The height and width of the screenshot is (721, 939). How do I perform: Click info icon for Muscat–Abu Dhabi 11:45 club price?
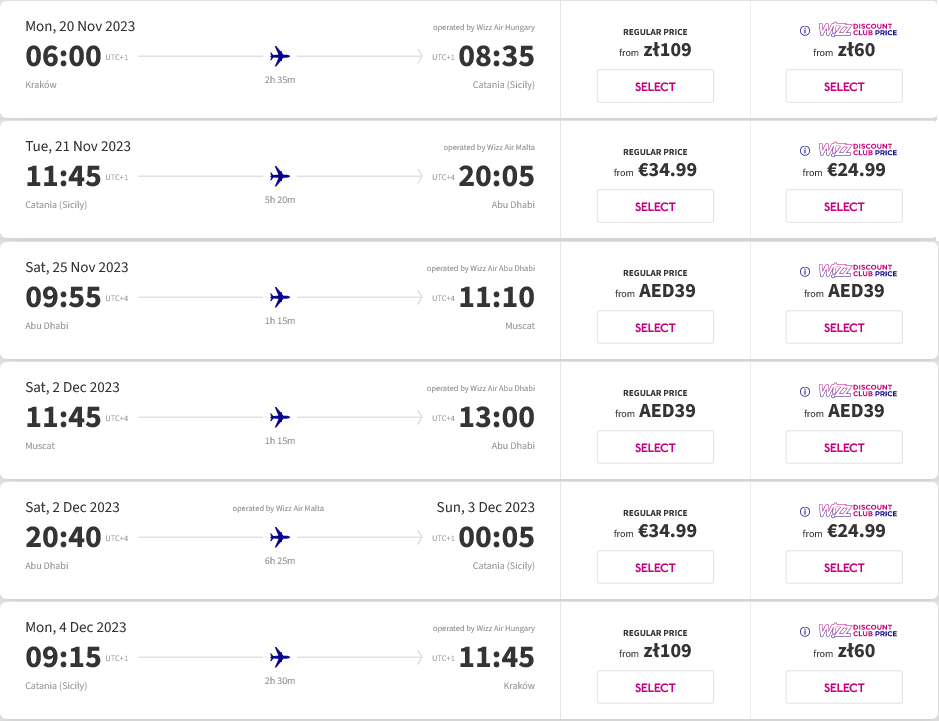click(x=805, y=392)
